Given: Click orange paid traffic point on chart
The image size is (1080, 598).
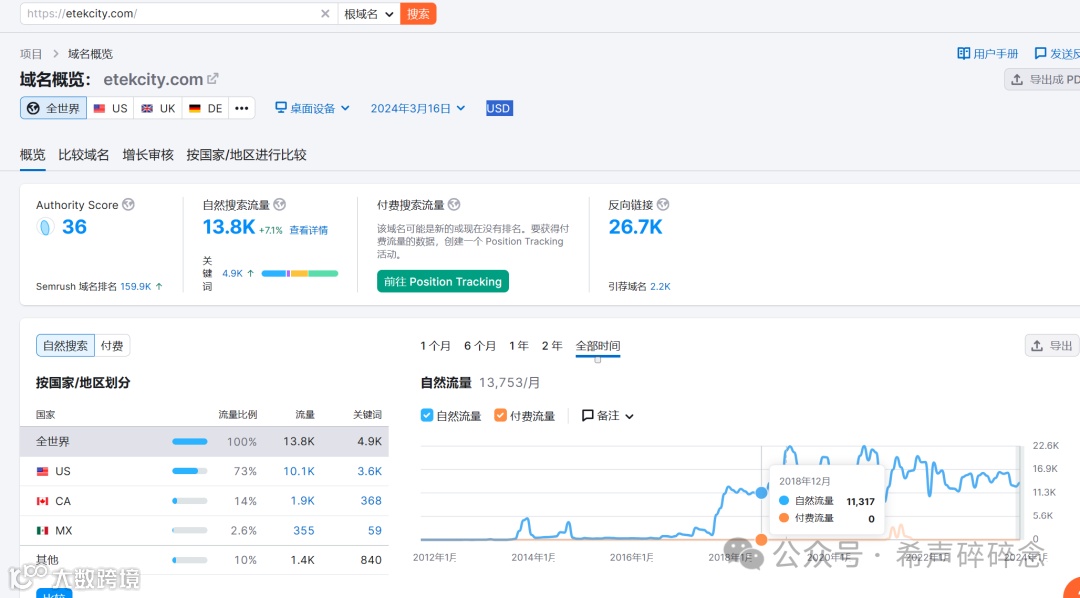Looking at the screenshot, I should pos(761,539).
